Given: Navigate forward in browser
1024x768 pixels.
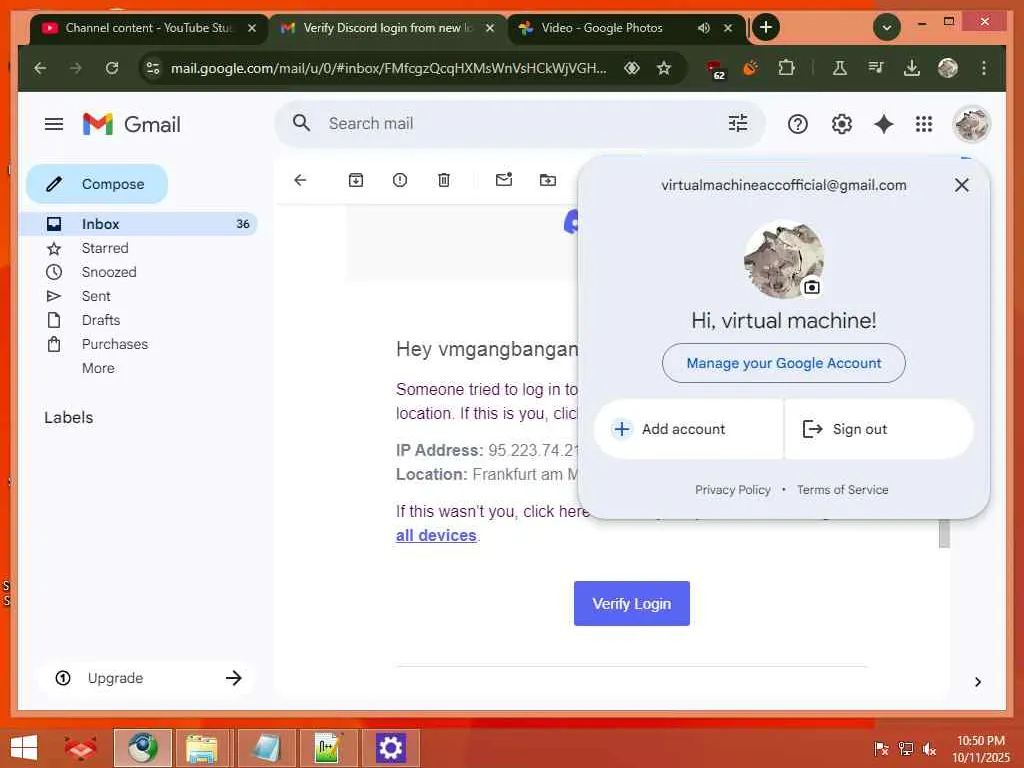Looking at the screenshot, I should click(76, 68).
